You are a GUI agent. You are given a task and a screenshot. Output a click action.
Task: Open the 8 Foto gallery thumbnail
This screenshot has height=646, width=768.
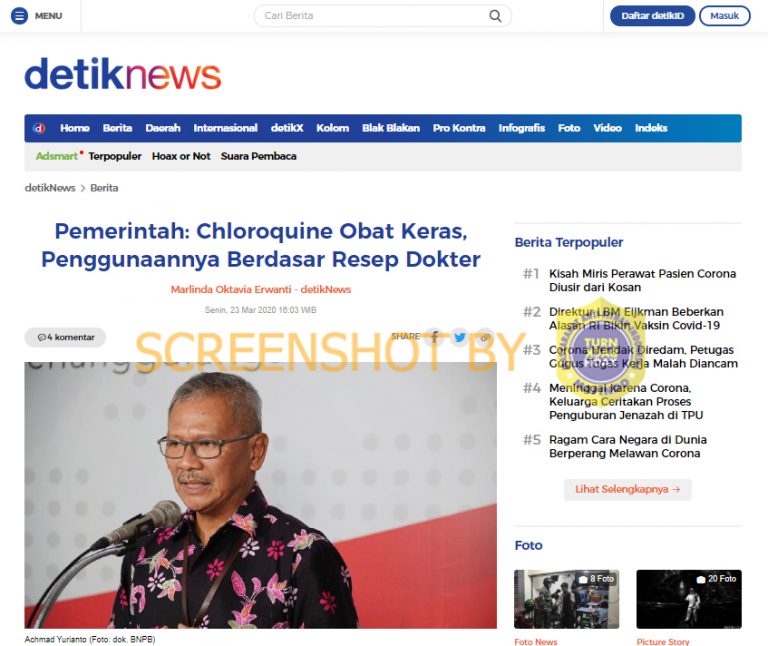coord(566,599)
